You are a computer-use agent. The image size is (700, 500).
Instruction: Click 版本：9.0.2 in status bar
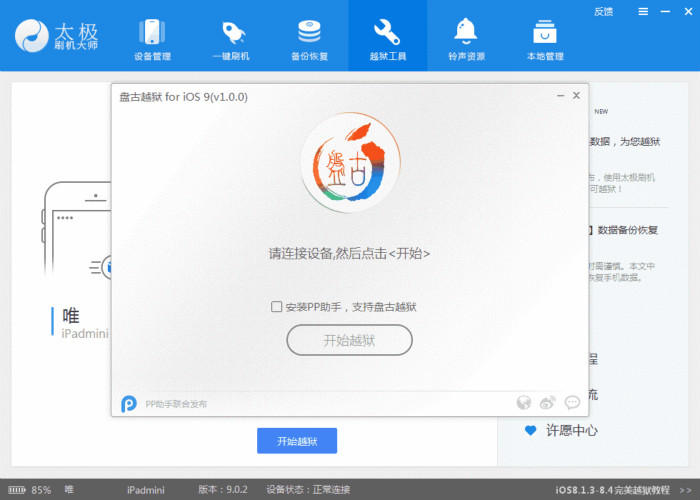tap(223, 490)
